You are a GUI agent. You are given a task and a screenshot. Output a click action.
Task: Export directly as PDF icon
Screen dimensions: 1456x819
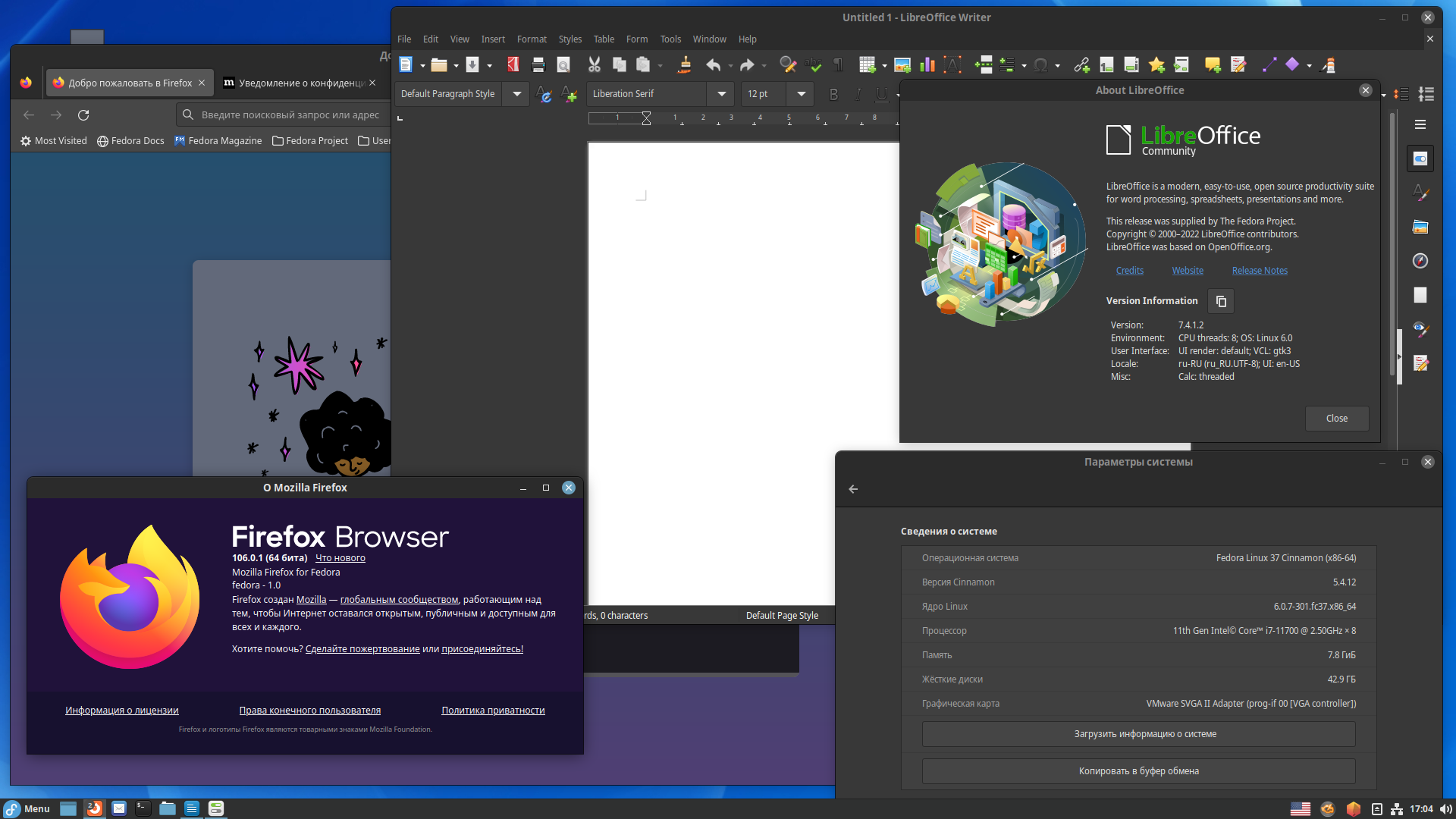513,65
